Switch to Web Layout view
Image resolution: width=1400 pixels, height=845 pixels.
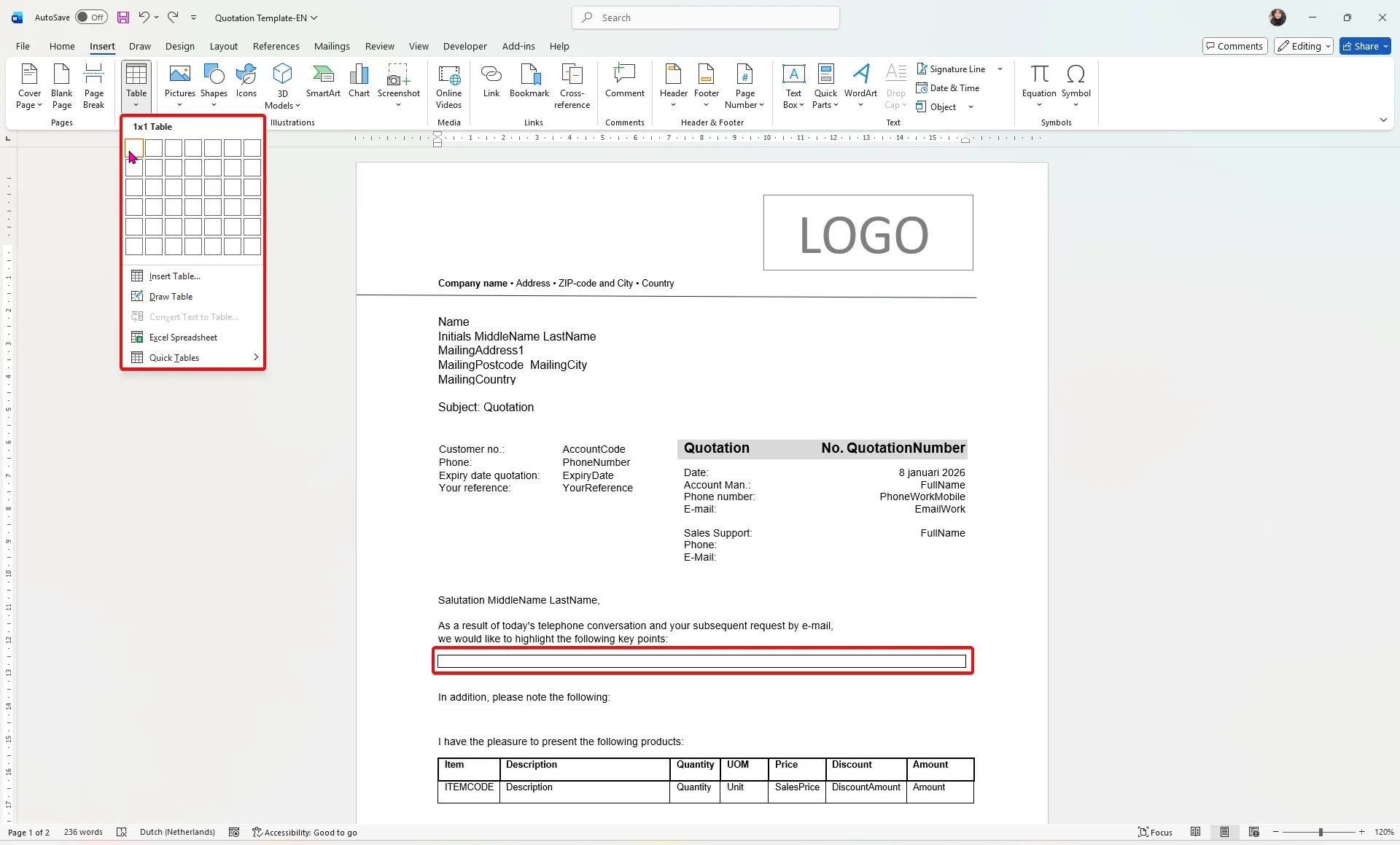(x=1254, y=832)
